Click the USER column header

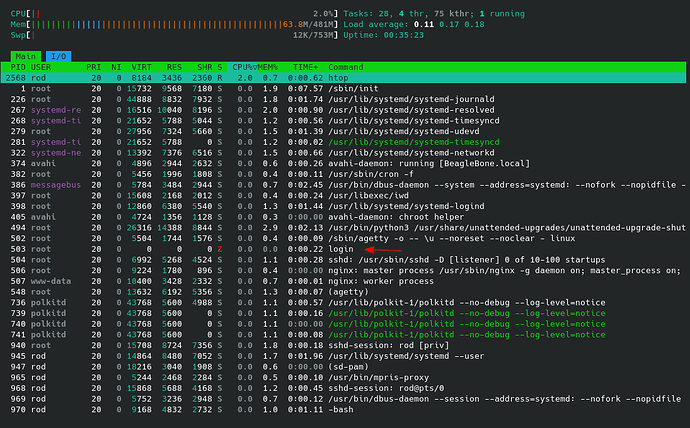click(46, 67)
